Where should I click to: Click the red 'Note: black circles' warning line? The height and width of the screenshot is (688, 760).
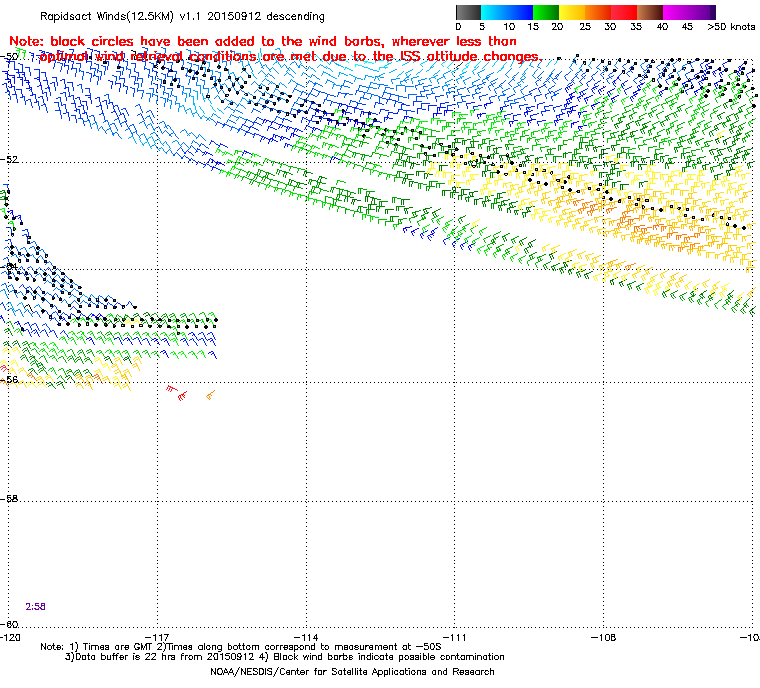coord(263,41)
